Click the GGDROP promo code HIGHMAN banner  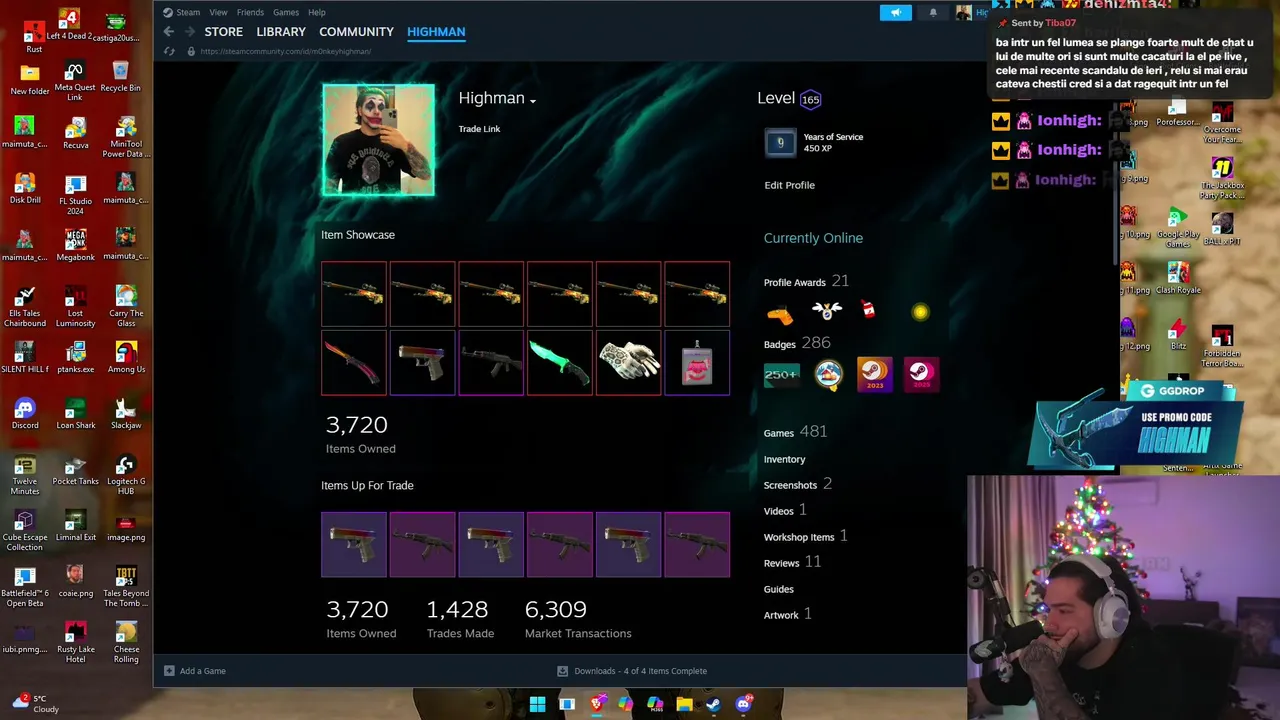pos(1137,430)
